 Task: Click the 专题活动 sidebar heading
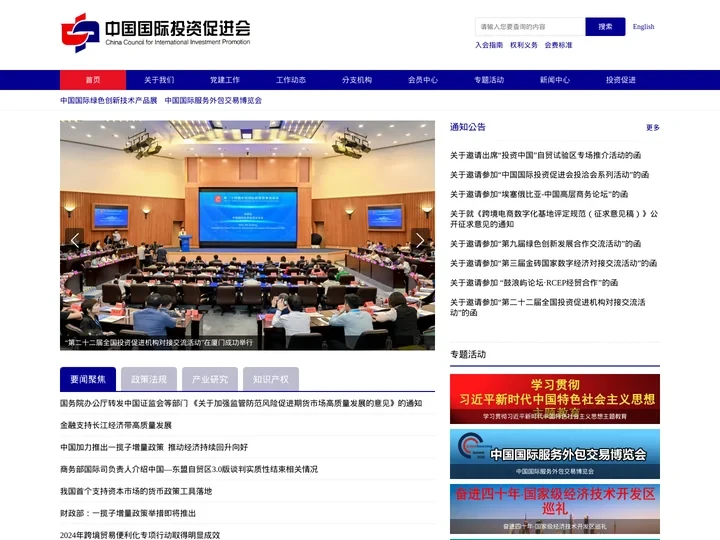tap(467, 354)
